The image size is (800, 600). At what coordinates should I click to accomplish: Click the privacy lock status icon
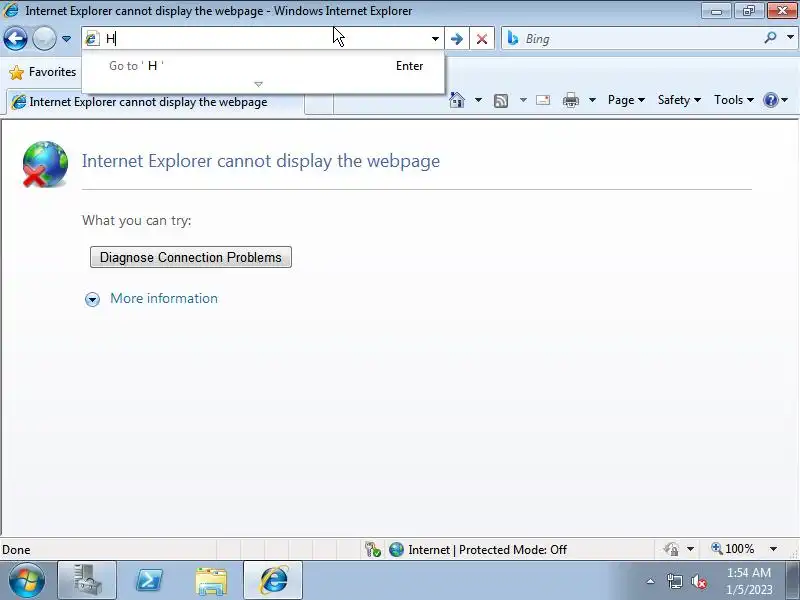coord(671,549)
